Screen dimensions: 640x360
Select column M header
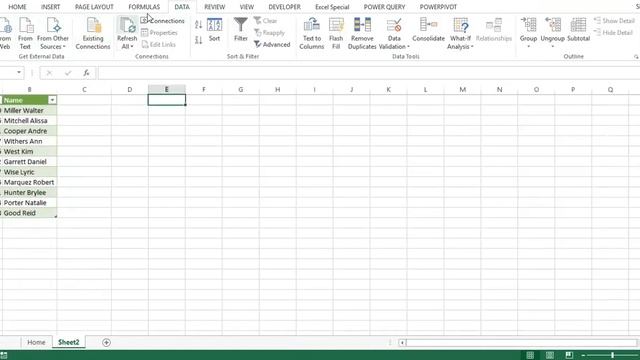pyautogui.click(x=462, y=89)
